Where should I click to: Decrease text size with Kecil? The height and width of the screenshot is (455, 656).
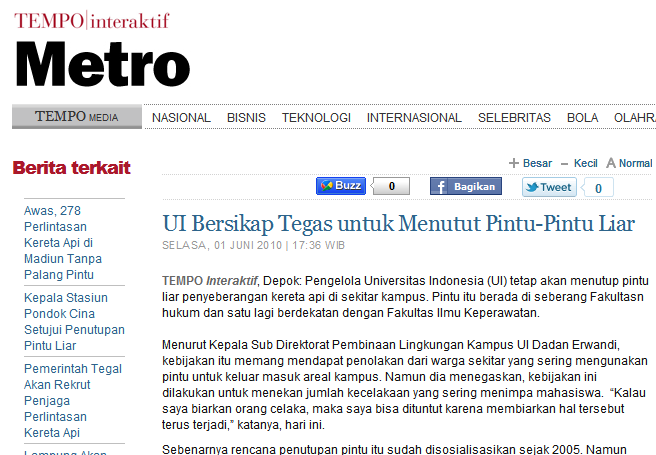(x=579, y=163)
